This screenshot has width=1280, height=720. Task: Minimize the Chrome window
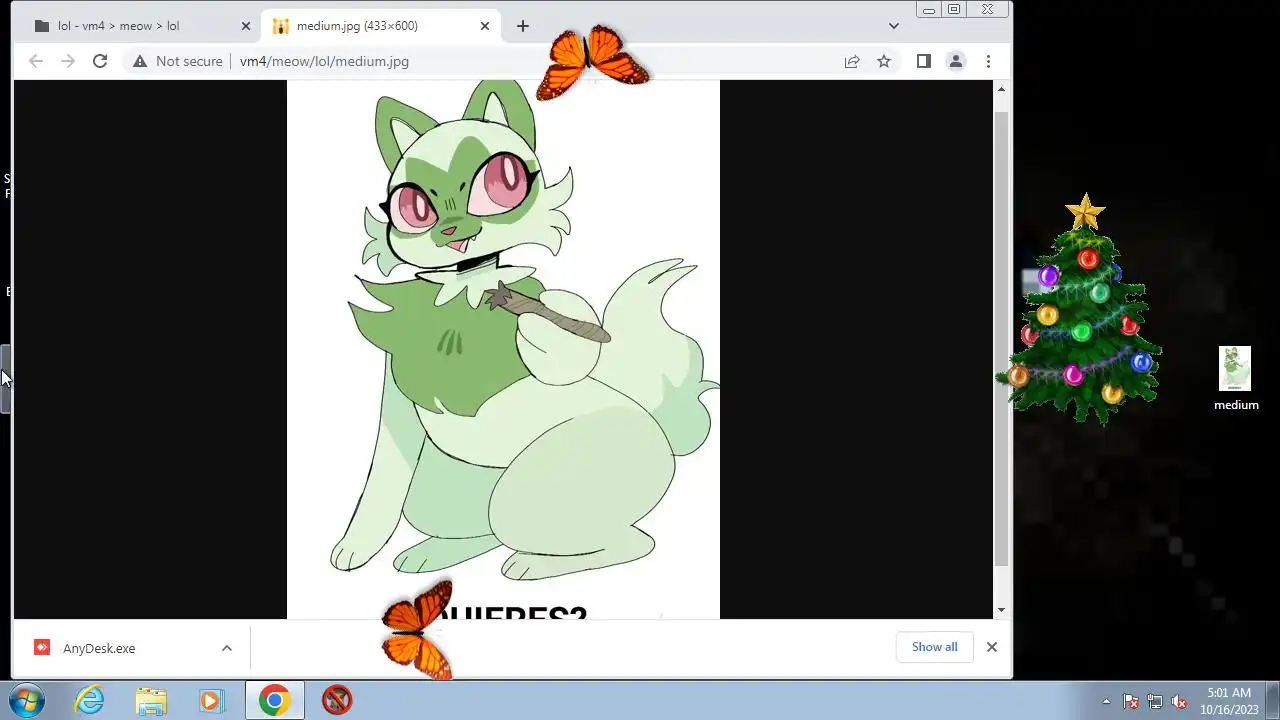[x=928, y=9]
